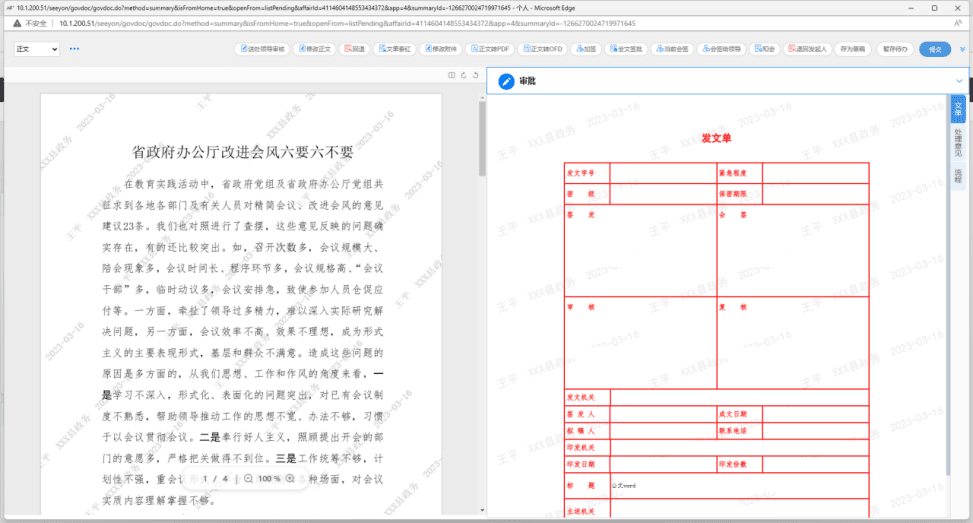Click the 紧急程度 input cell
Viewport: 973px width, 523px height.
(x=815, y=173)
